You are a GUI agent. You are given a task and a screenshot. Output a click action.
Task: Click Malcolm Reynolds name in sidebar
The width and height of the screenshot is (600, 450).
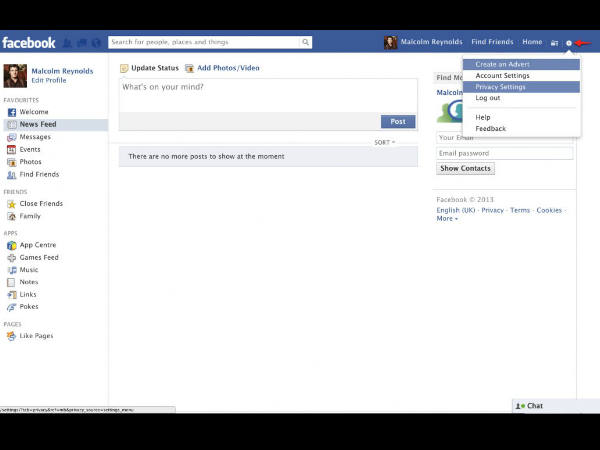pos(62,71)
